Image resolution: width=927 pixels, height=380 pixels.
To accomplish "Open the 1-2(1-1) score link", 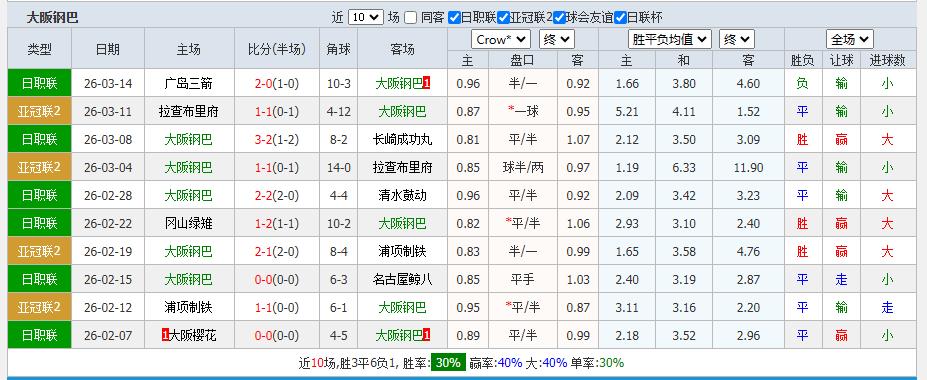I will pos(277,223).
